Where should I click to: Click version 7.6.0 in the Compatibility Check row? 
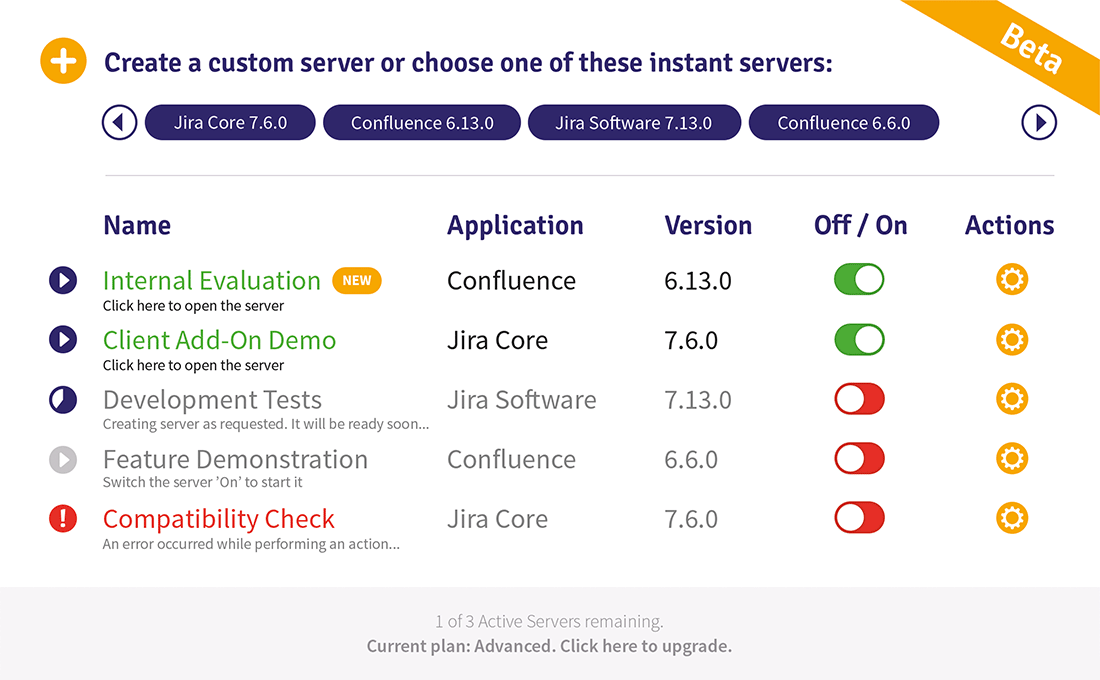pyautogui.click(x=691, y=519)
